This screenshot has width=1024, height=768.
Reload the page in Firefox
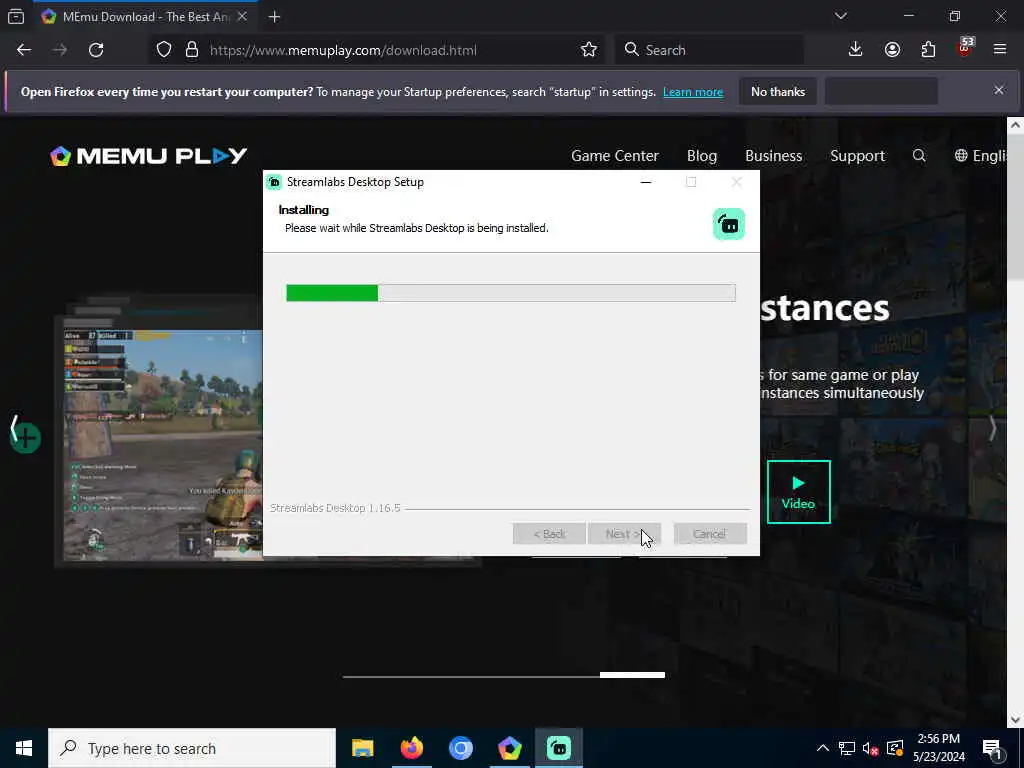click(x=96, y=50)
